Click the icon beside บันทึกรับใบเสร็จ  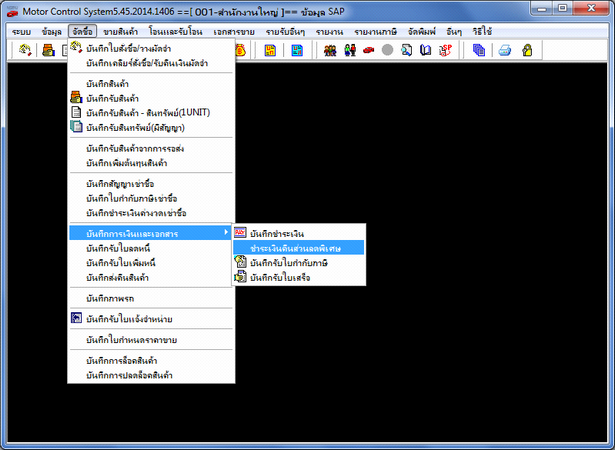(240, 277)
